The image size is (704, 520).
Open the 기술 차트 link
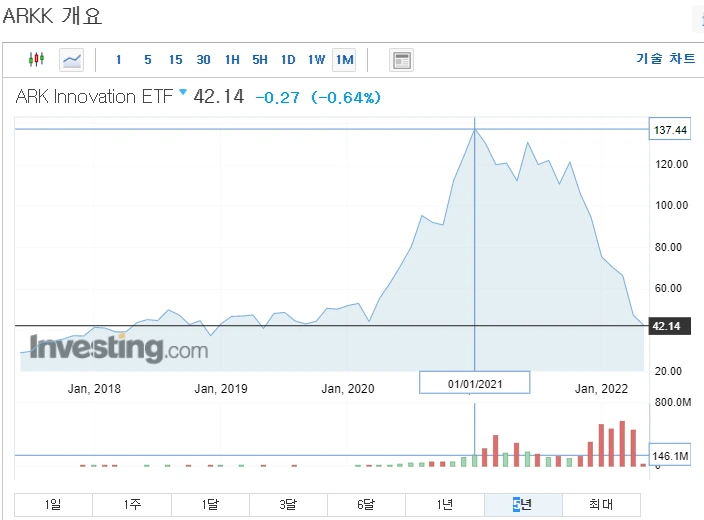665,58
